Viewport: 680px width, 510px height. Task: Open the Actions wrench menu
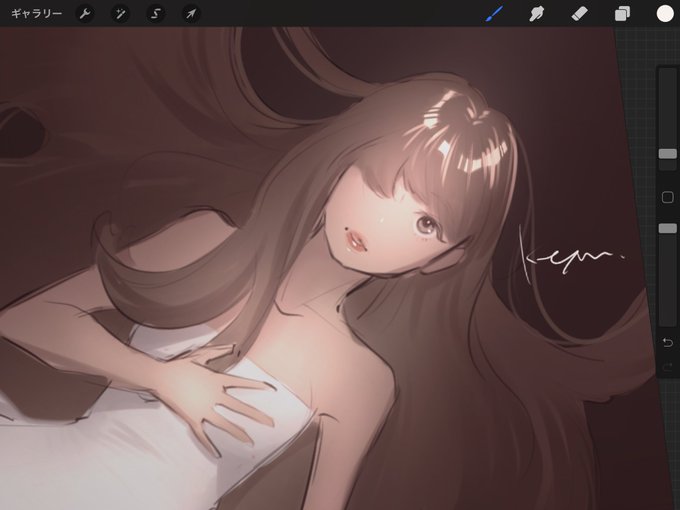[x=85, y=14]
